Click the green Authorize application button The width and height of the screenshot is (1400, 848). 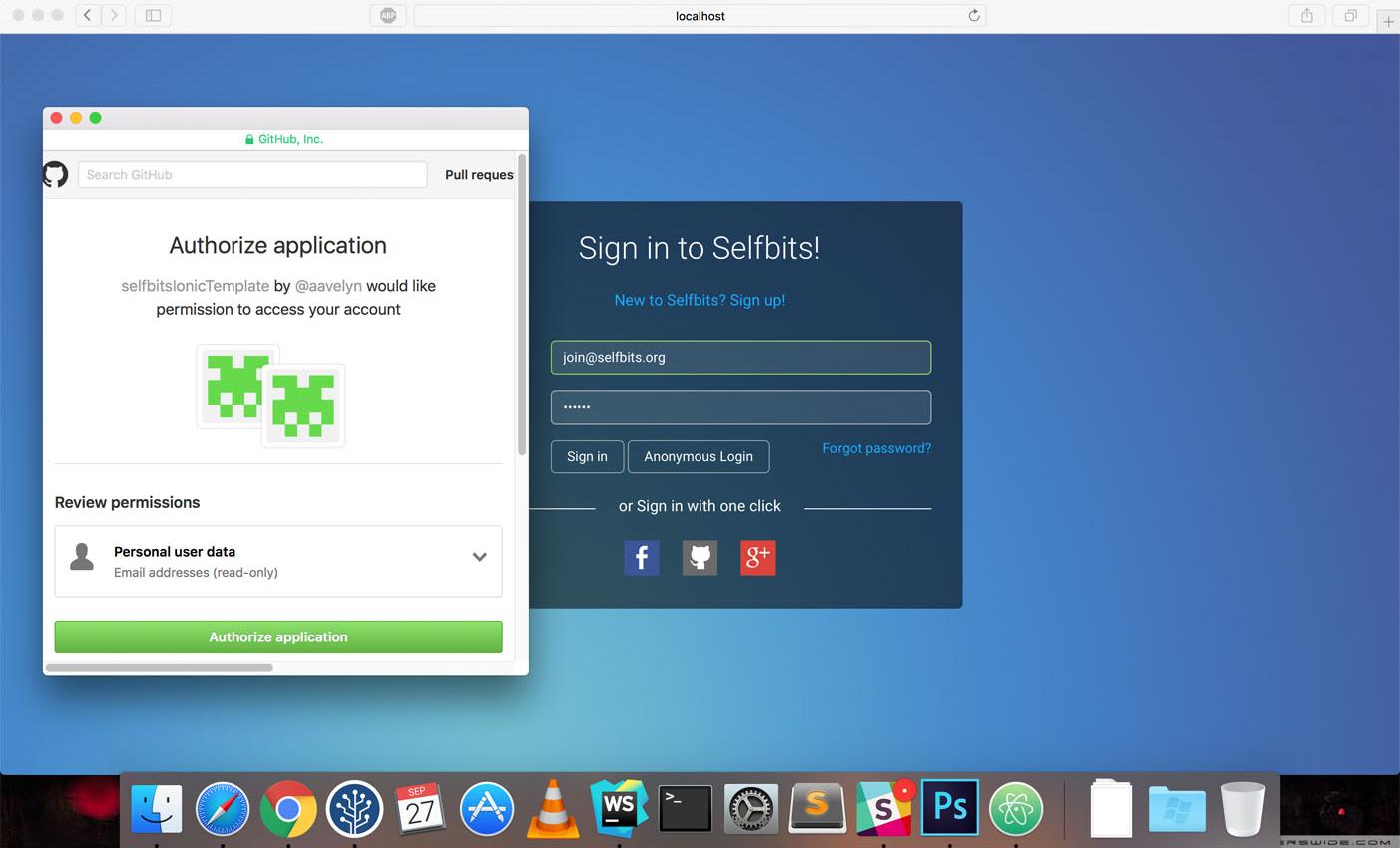[x=278, y=636]
